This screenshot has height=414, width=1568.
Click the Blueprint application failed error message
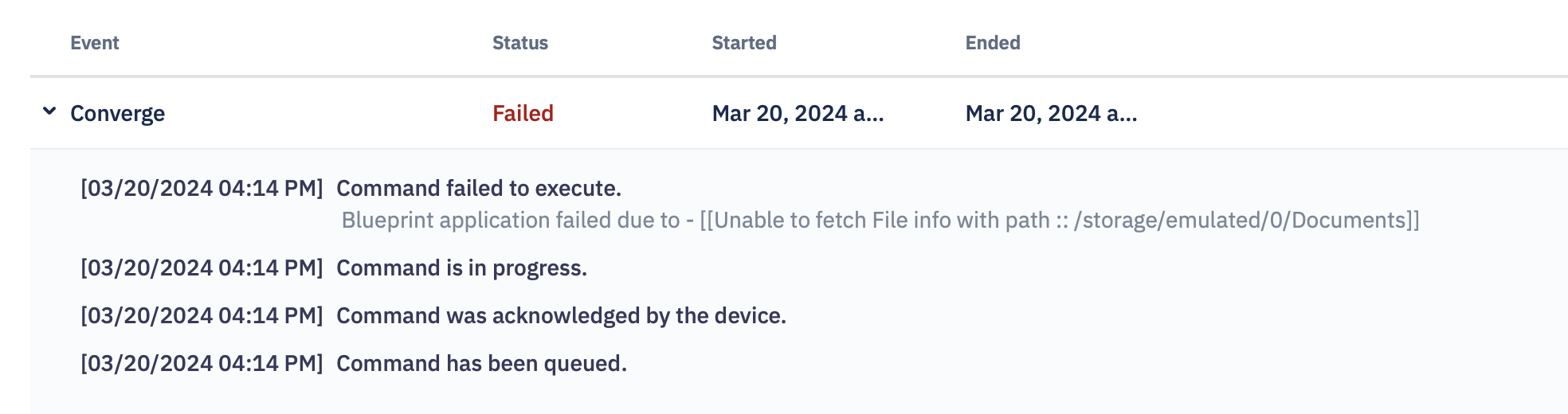point(880,221)
